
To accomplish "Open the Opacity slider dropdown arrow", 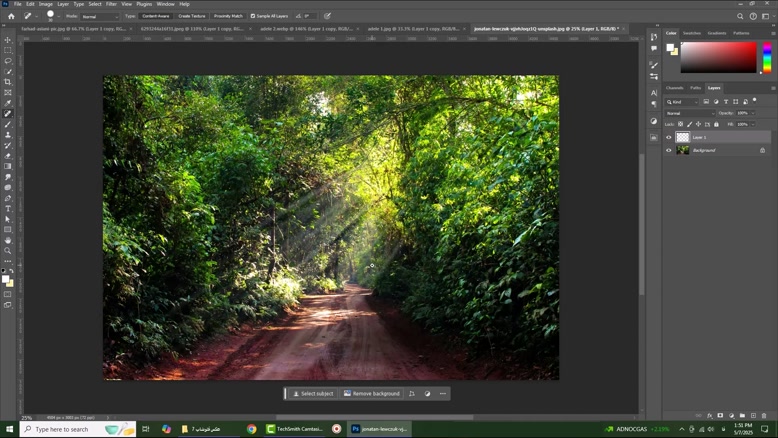I will 753,113.
